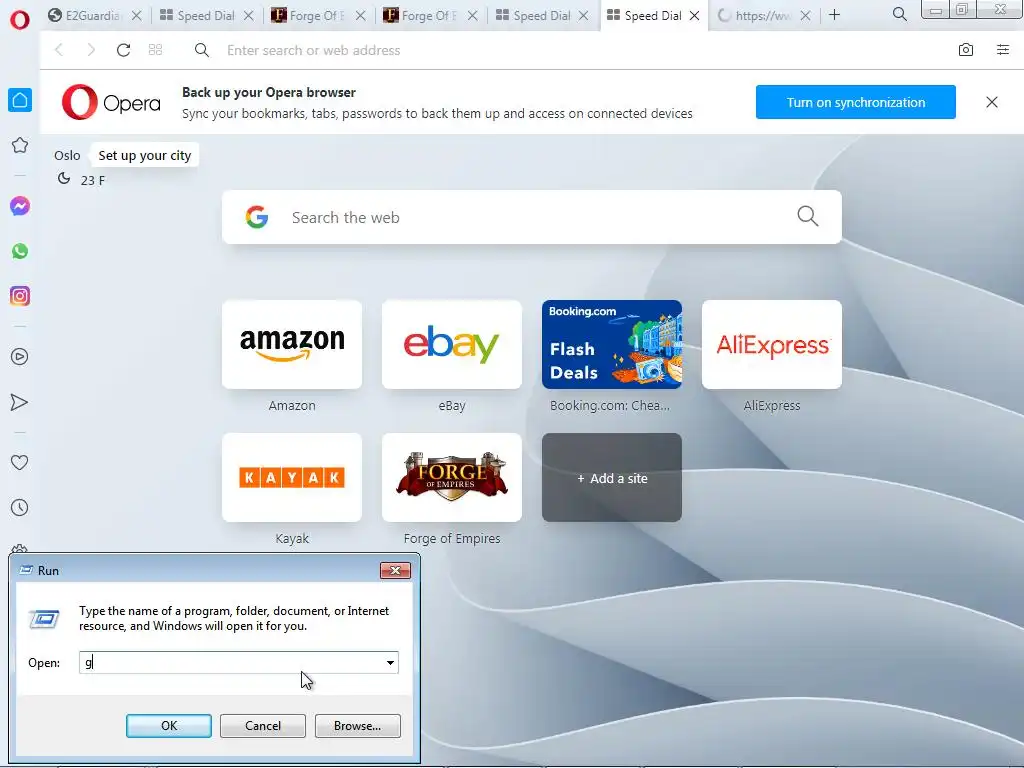Image resolution: width=1024 pixels, height=768 pixels.
Task: Switch to the first Speed Dial tab
Action: coord(198,16)
